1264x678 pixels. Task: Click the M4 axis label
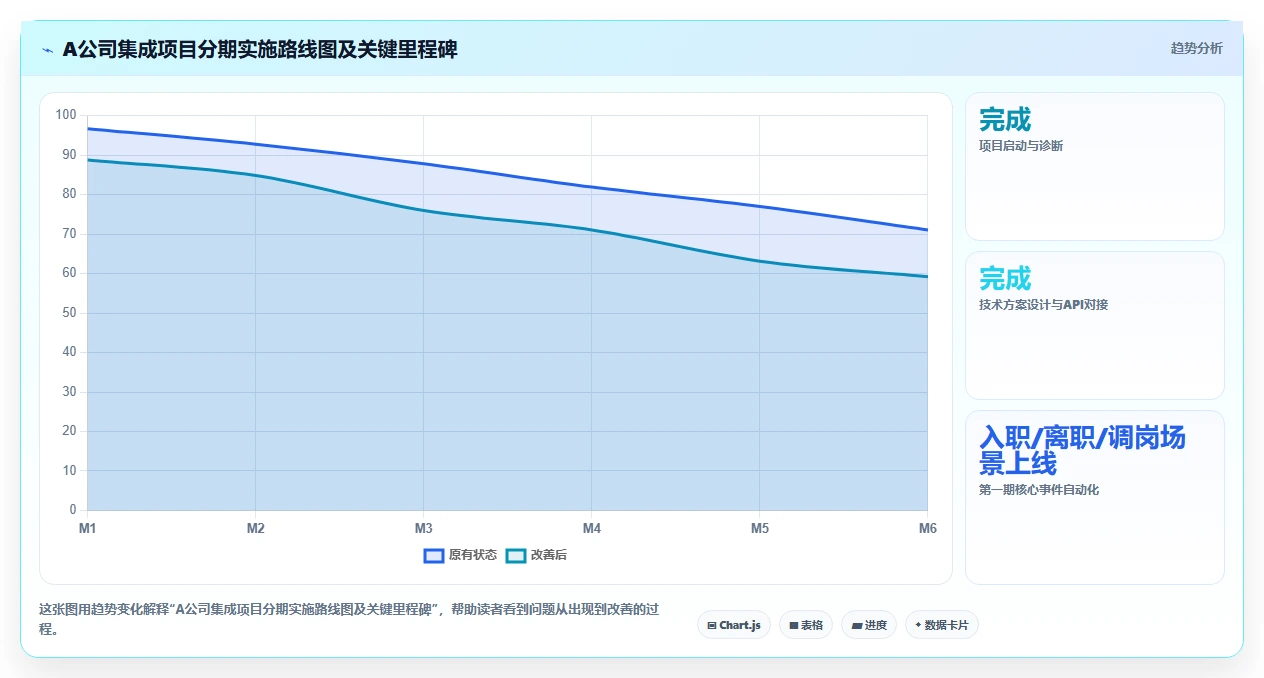(x=591, y=528)
